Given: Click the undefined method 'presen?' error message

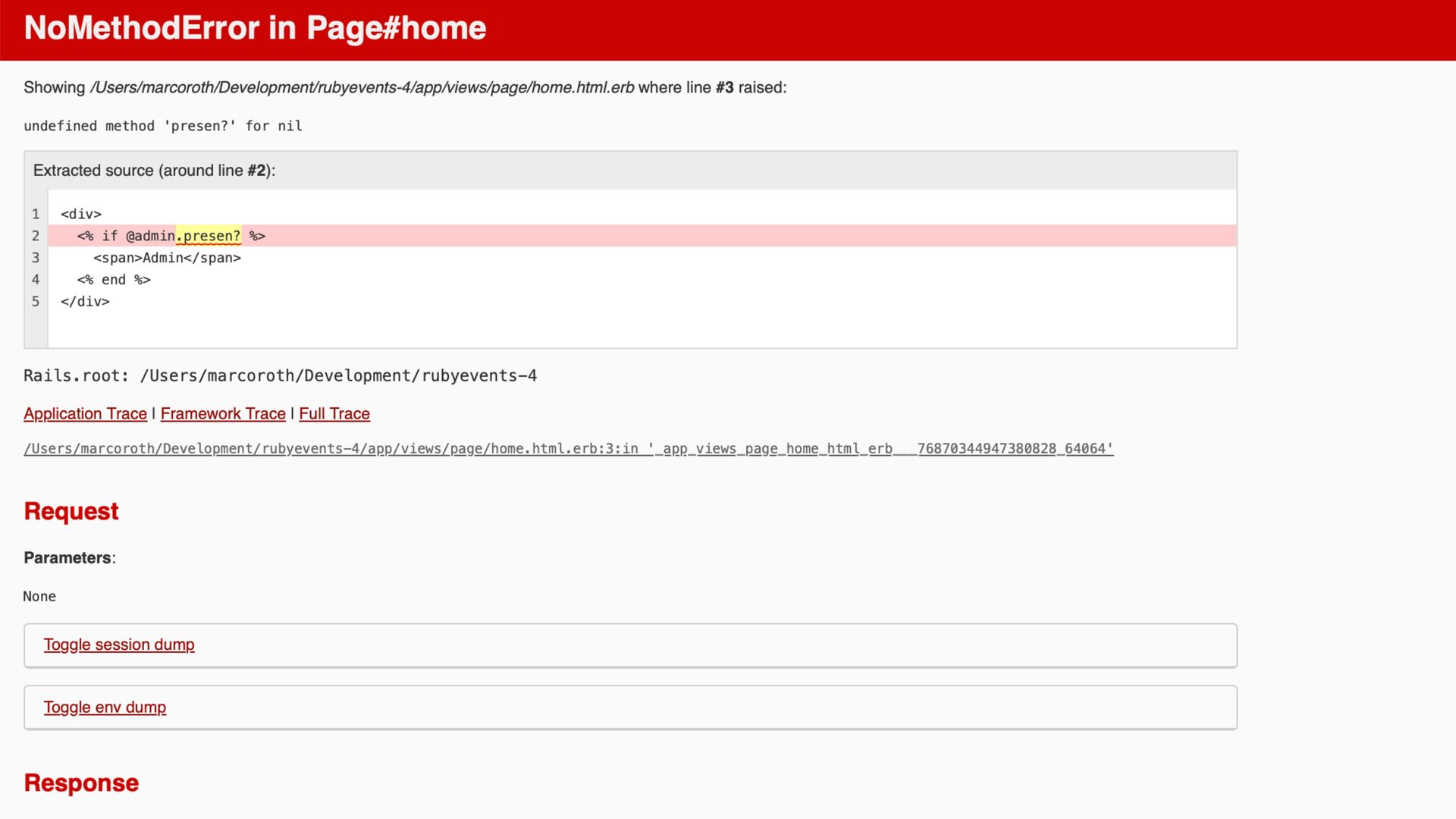Looking at the screenshot, I should point(163,126).
